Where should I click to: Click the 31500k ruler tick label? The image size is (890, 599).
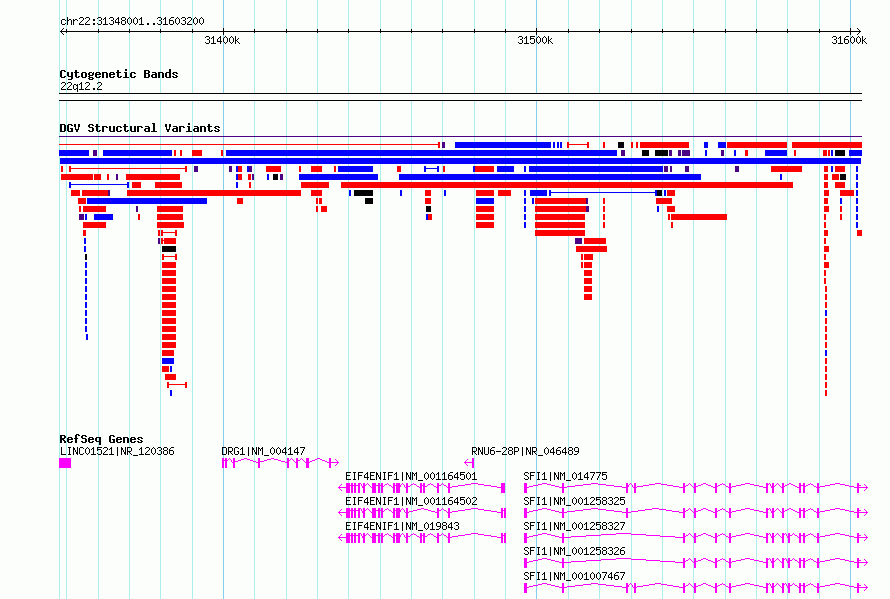click(x=535, y=40)
